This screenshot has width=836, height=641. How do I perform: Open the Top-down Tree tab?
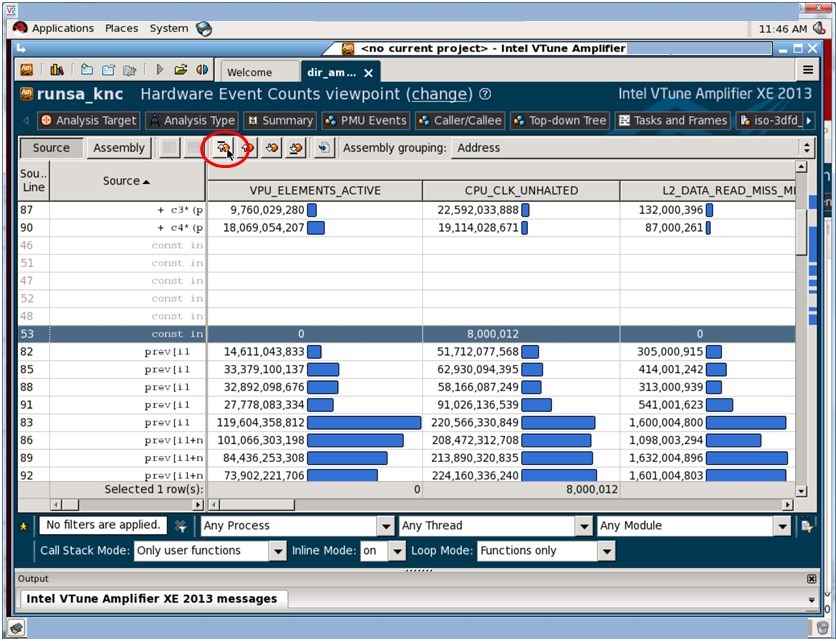coord(560,121)
